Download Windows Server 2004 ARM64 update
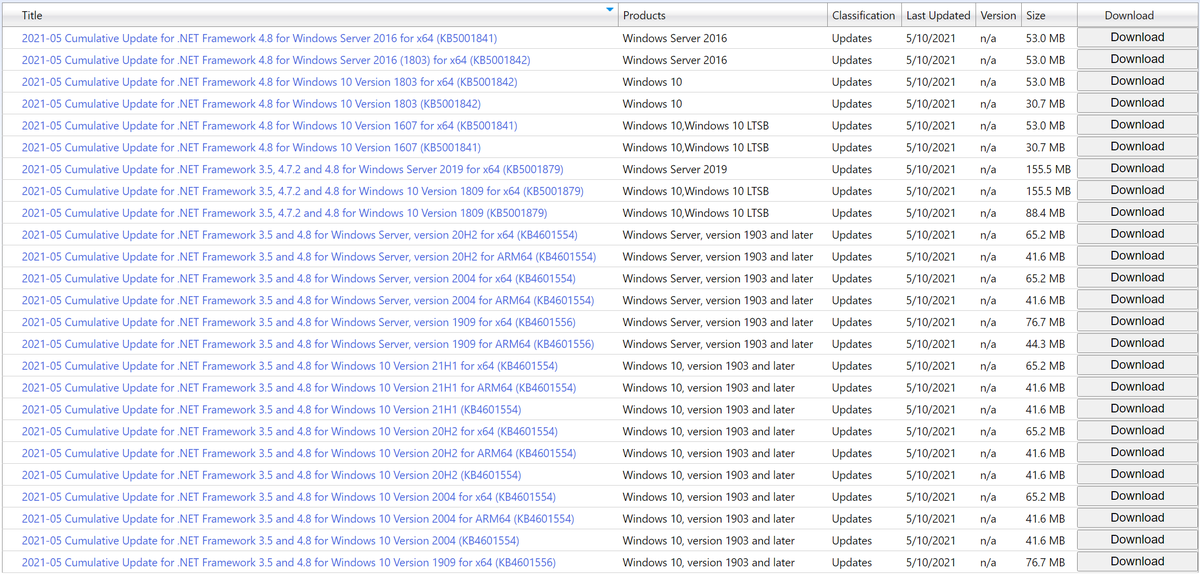 (x=1137, y=300)
